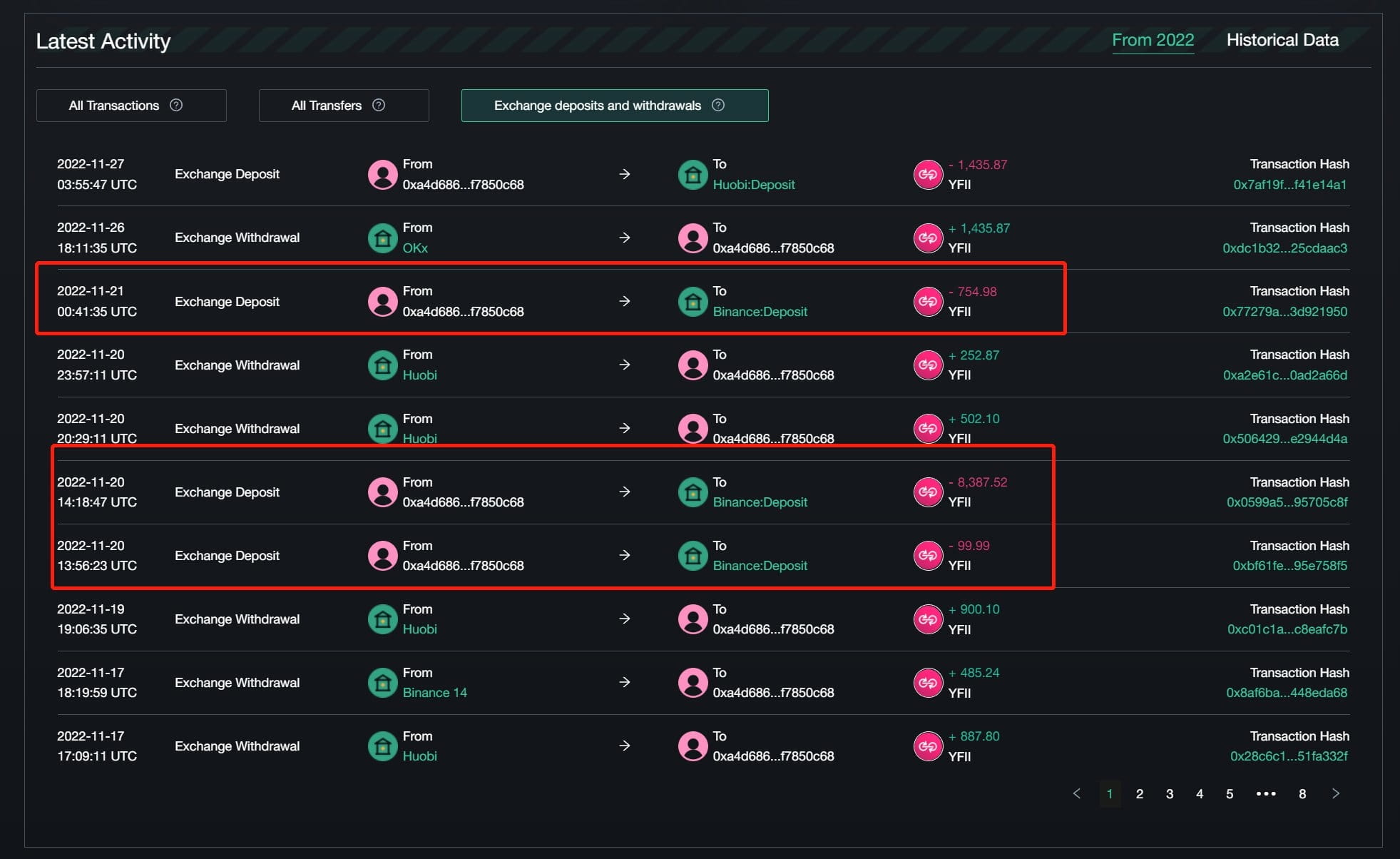
Task: Click help icon next to All Transfers
Action: click(379, 106)
